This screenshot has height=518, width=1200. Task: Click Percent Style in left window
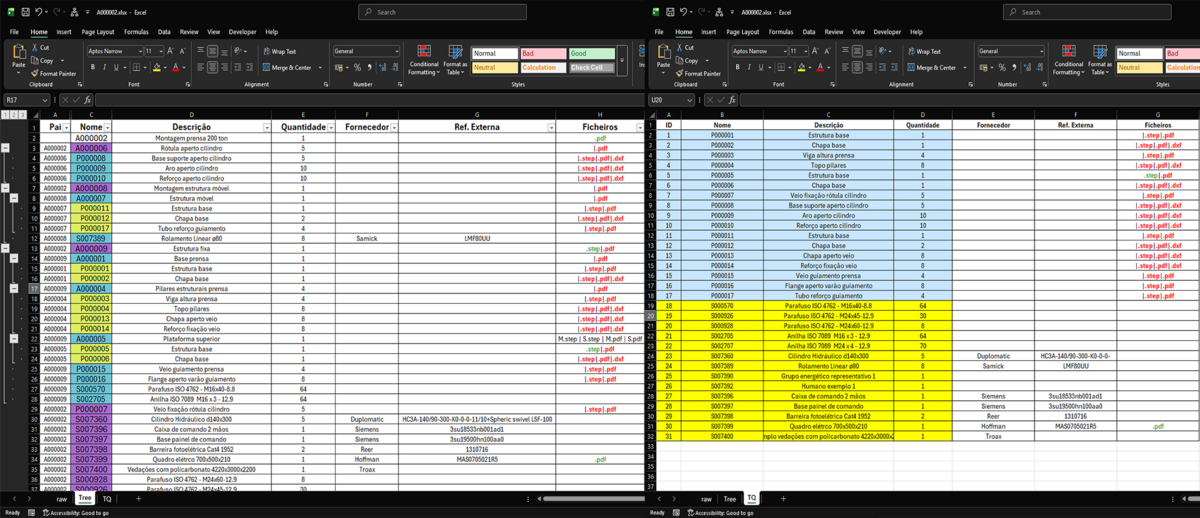click(x=358, y=67)
